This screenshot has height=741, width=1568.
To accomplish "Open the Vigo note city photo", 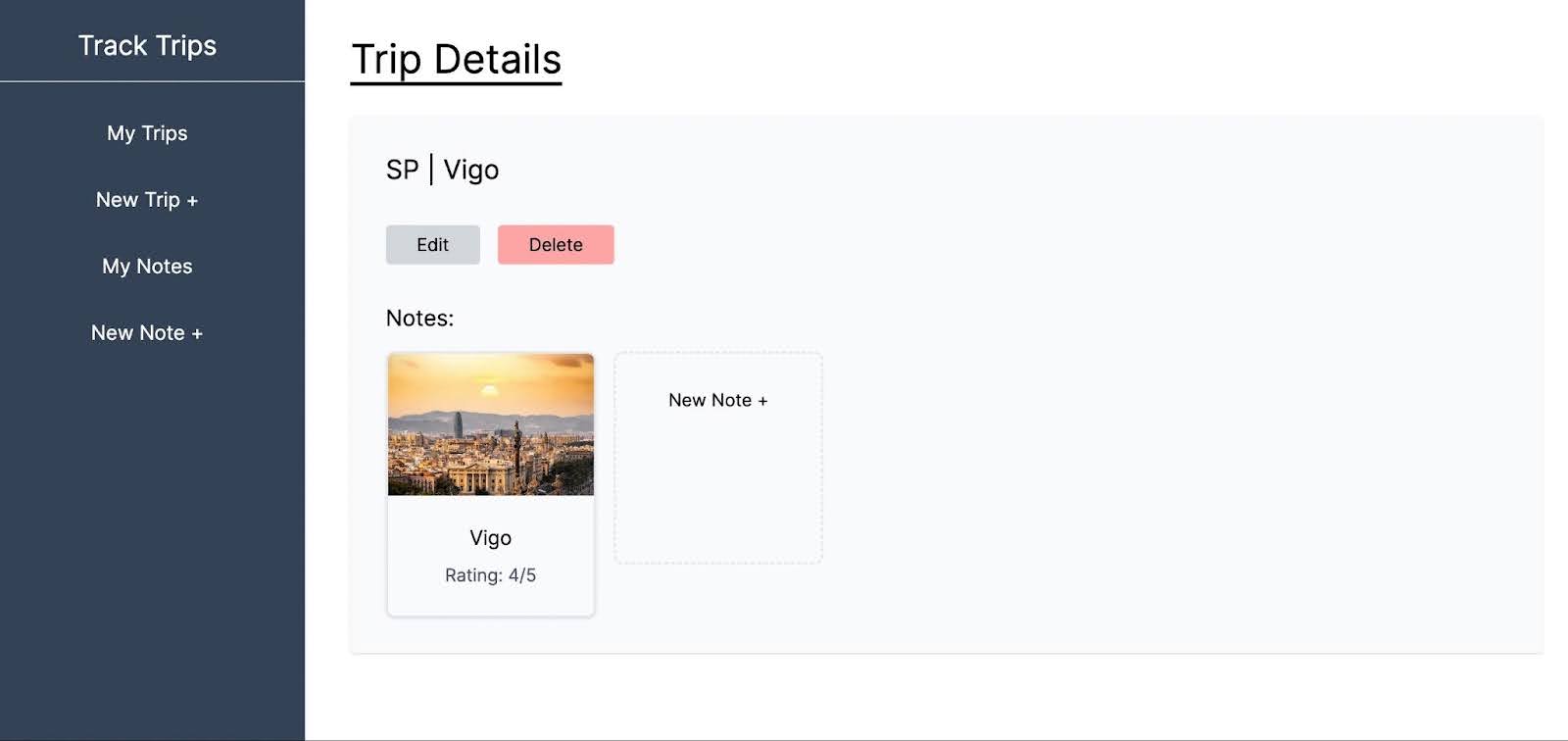I will click(491, 424).
